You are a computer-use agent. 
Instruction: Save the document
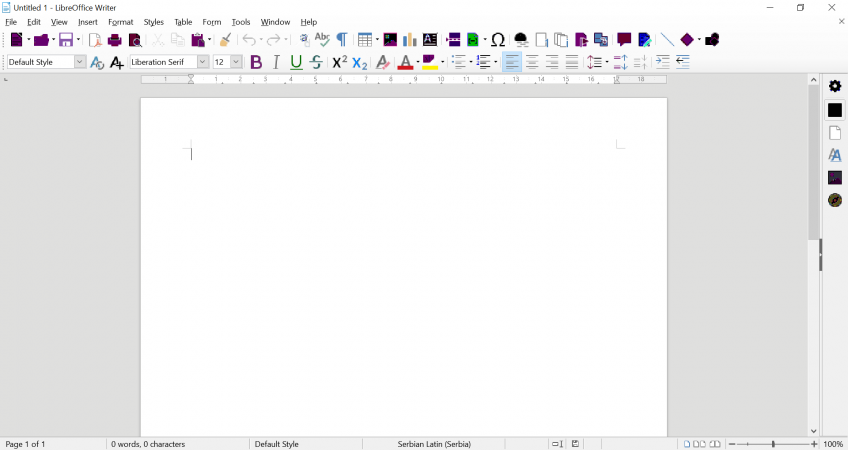point(66,39)
